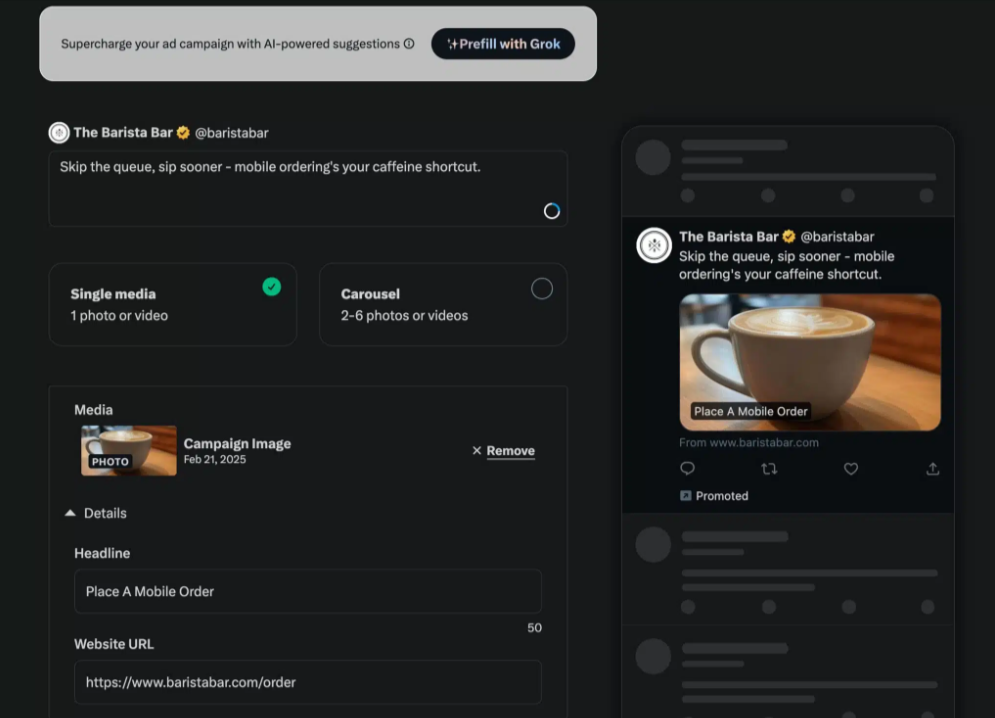995x718 pixels.
Task: Click the reply icon in ad preview
Action: 687,468
